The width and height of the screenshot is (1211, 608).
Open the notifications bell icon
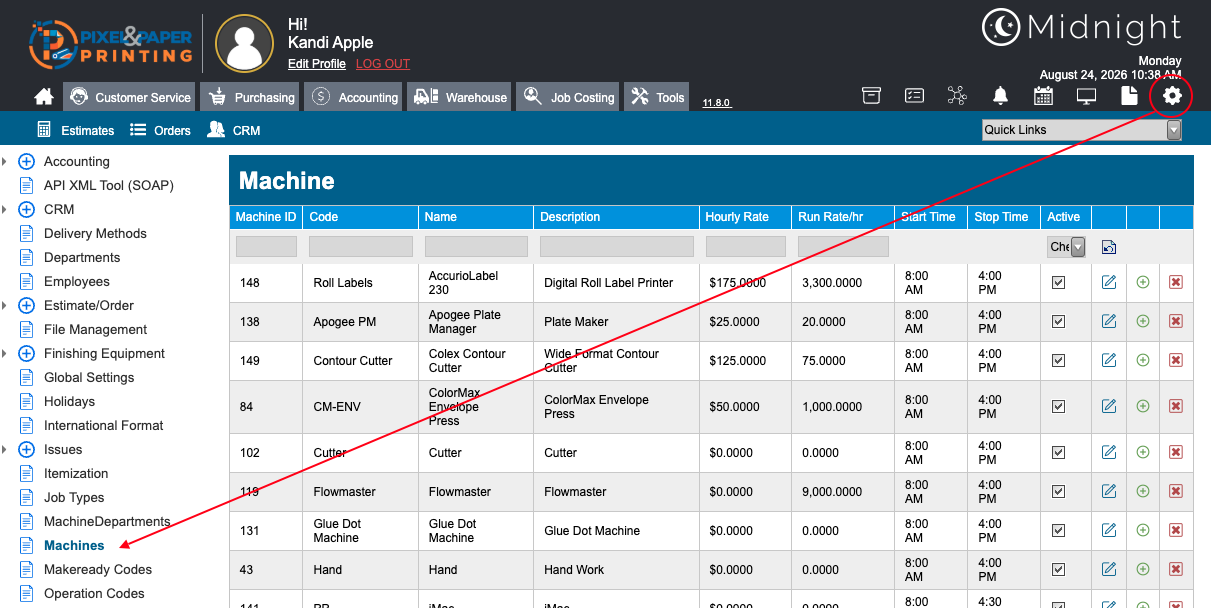[x=1000, y=96]
